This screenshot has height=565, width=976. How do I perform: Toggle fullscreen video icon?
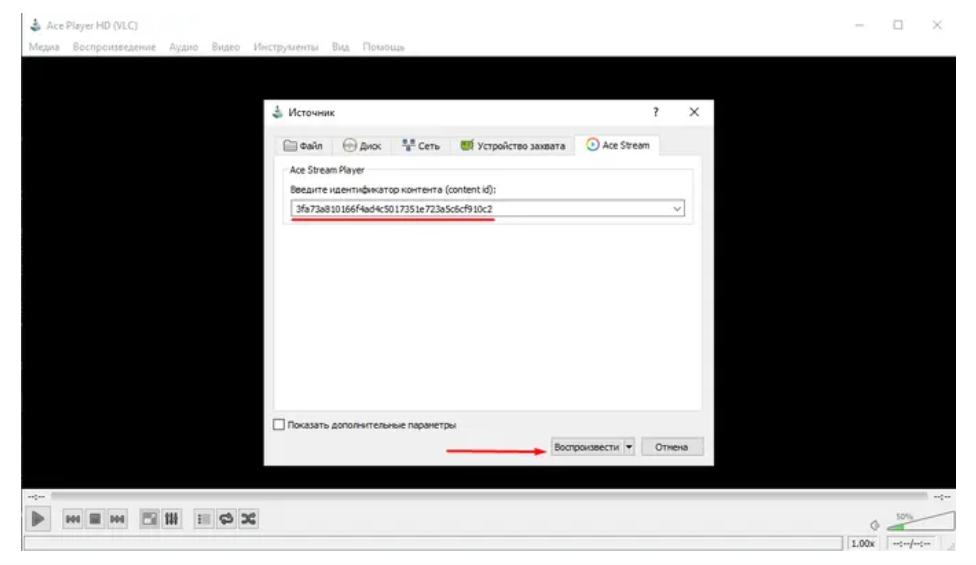click(148, 519)
